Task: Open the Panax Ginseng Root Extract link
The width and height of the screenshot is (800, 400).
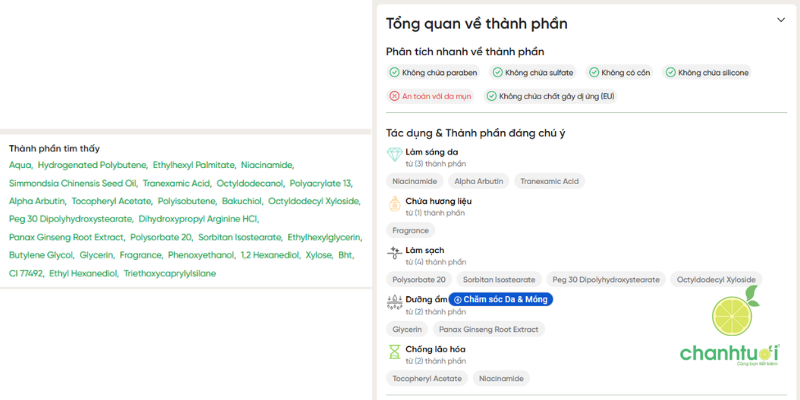Action: (x=65, y=237)
